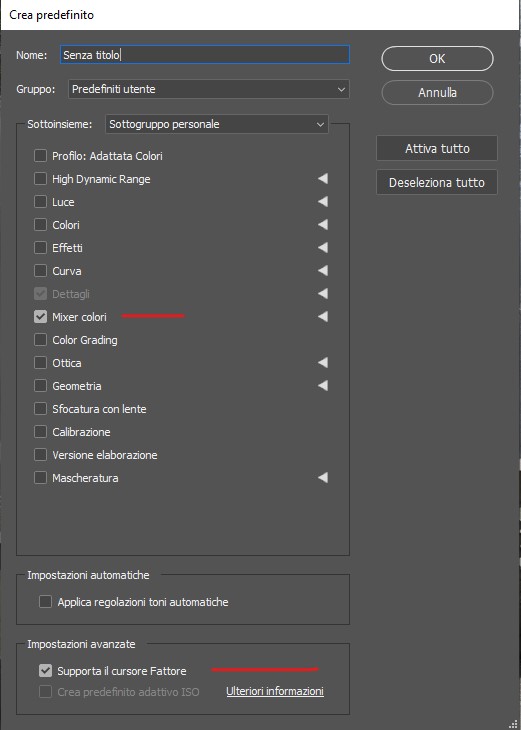Tick the Colori checkbox
The width and height of the screenshot is (521, 730).
tap(41, 224)
